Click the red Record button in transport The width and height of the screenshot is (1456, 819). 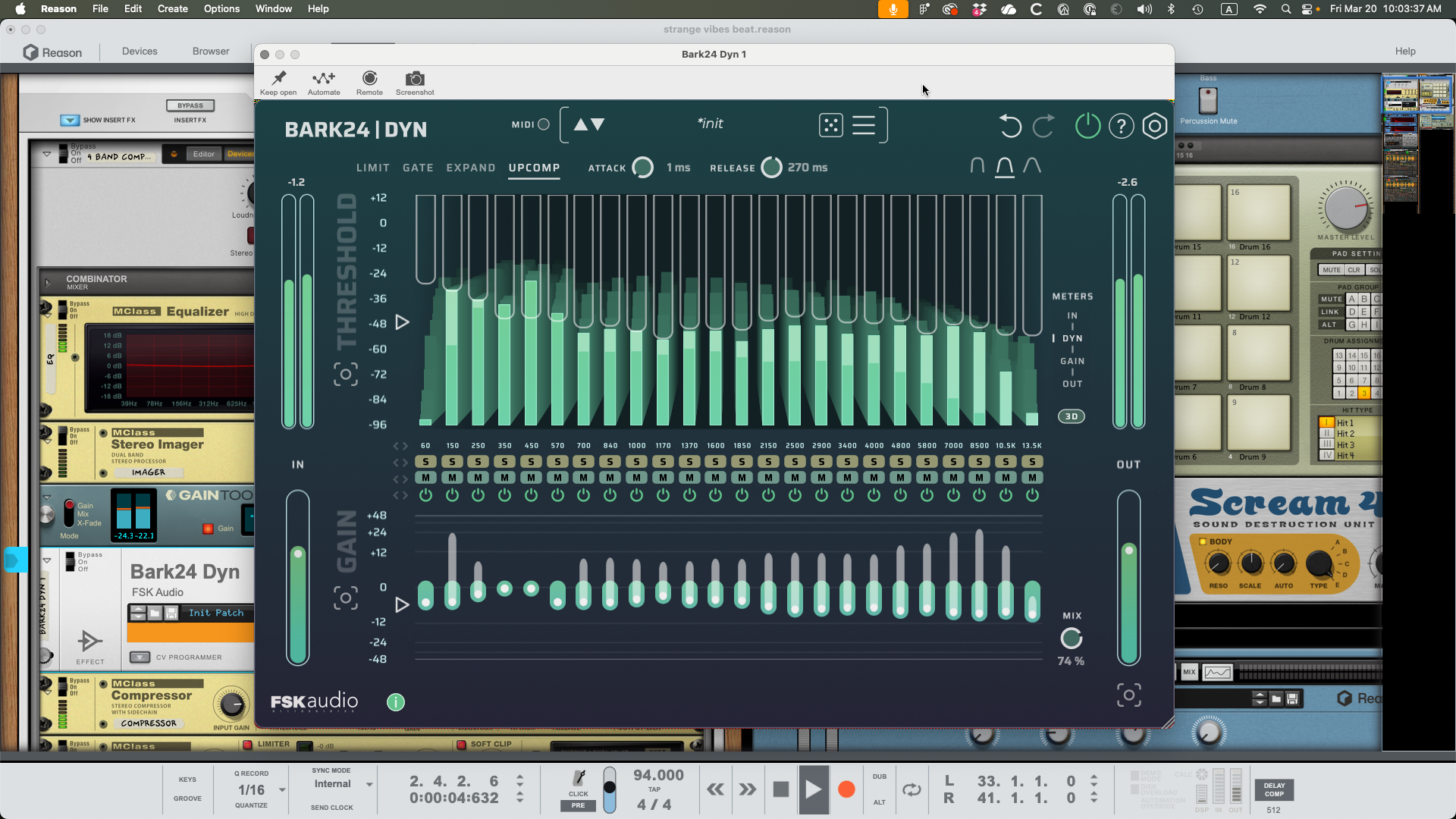click(x=846, y=789)
